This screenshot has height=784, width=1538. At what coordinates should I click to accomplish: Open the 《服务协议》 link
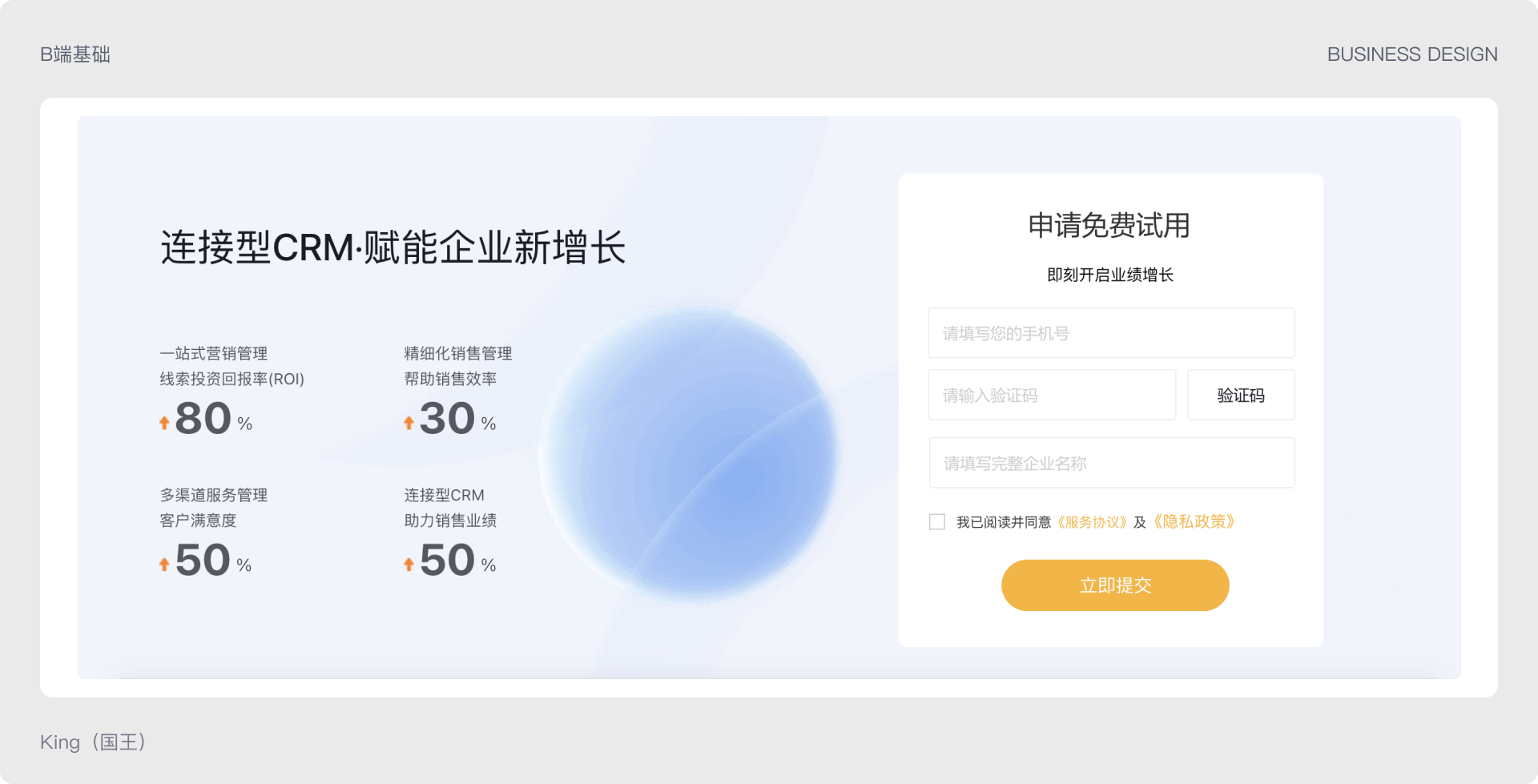(x=1092, y=522)
